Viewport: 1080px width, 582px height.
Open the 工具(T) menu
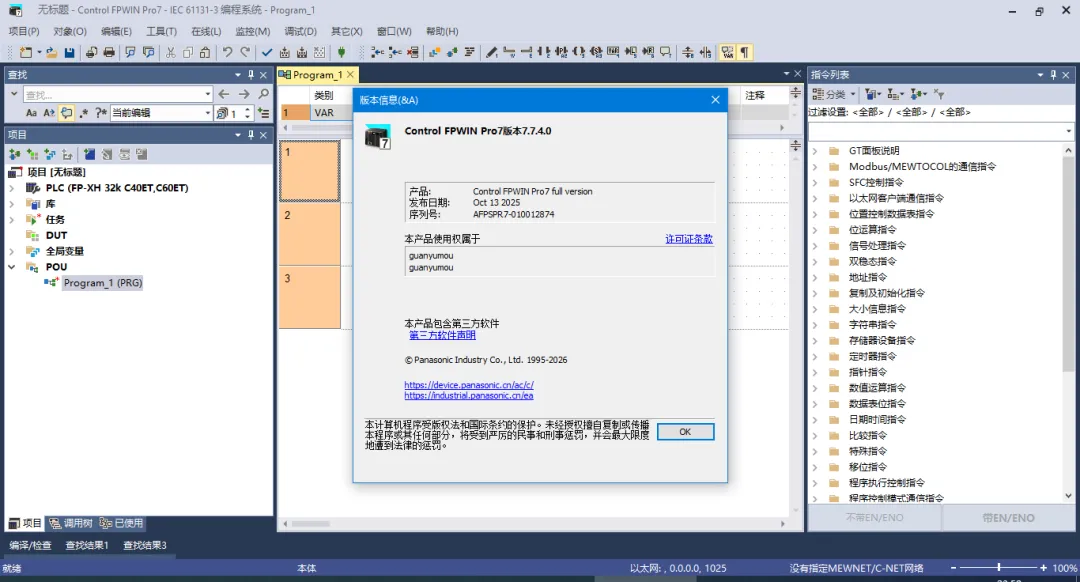(161, 31)
